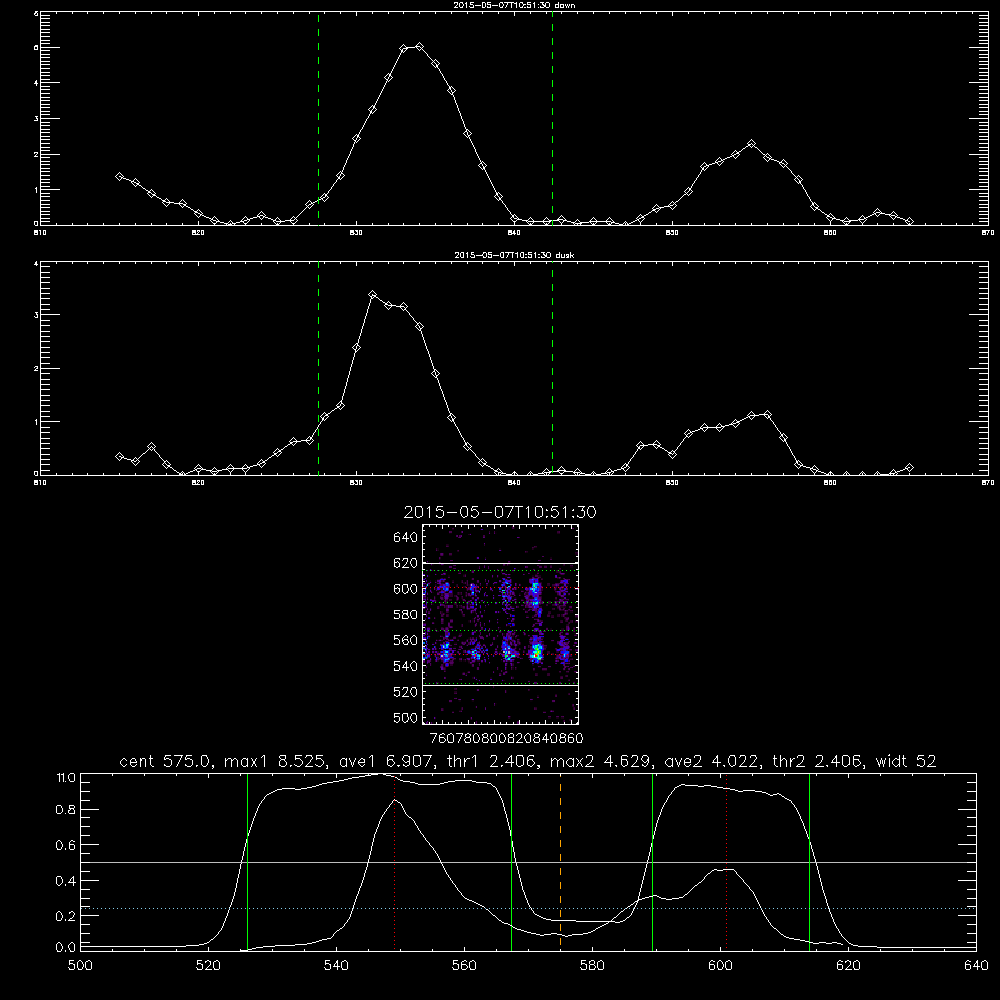Image resolution: width=1000 pixels, height=1000 pixels.
Task: Click the highest diamond point of the dusk curve
Action: (x=372, y=295)
